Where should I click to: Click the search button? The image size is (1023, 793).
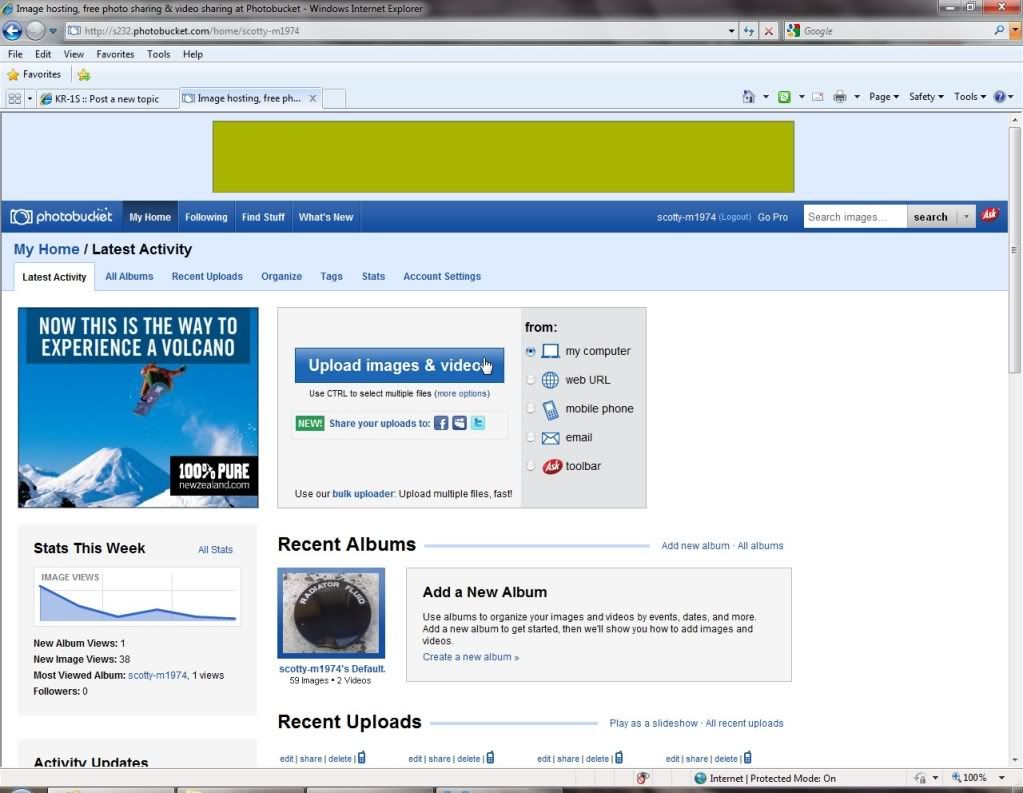(930, 217)
